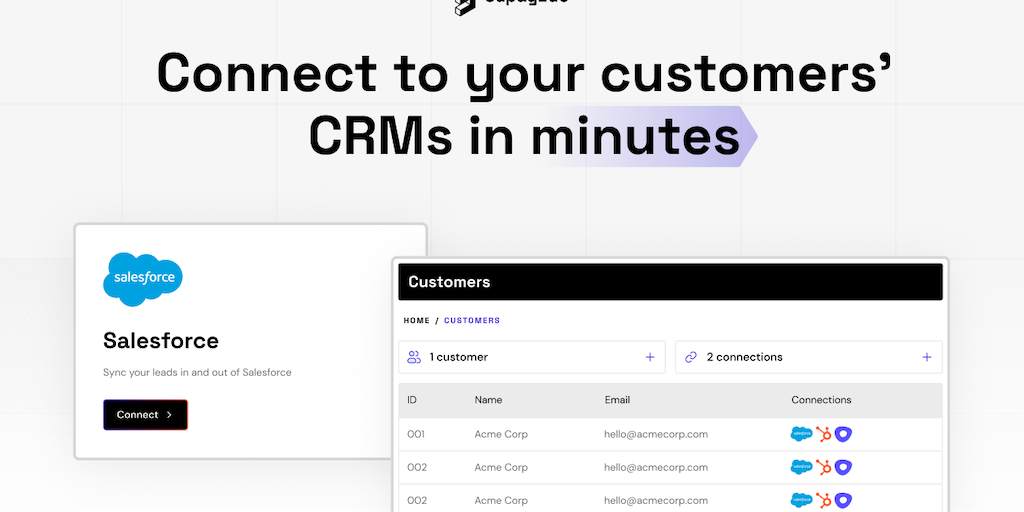Click the Customers title bar heading

(449, 282)
